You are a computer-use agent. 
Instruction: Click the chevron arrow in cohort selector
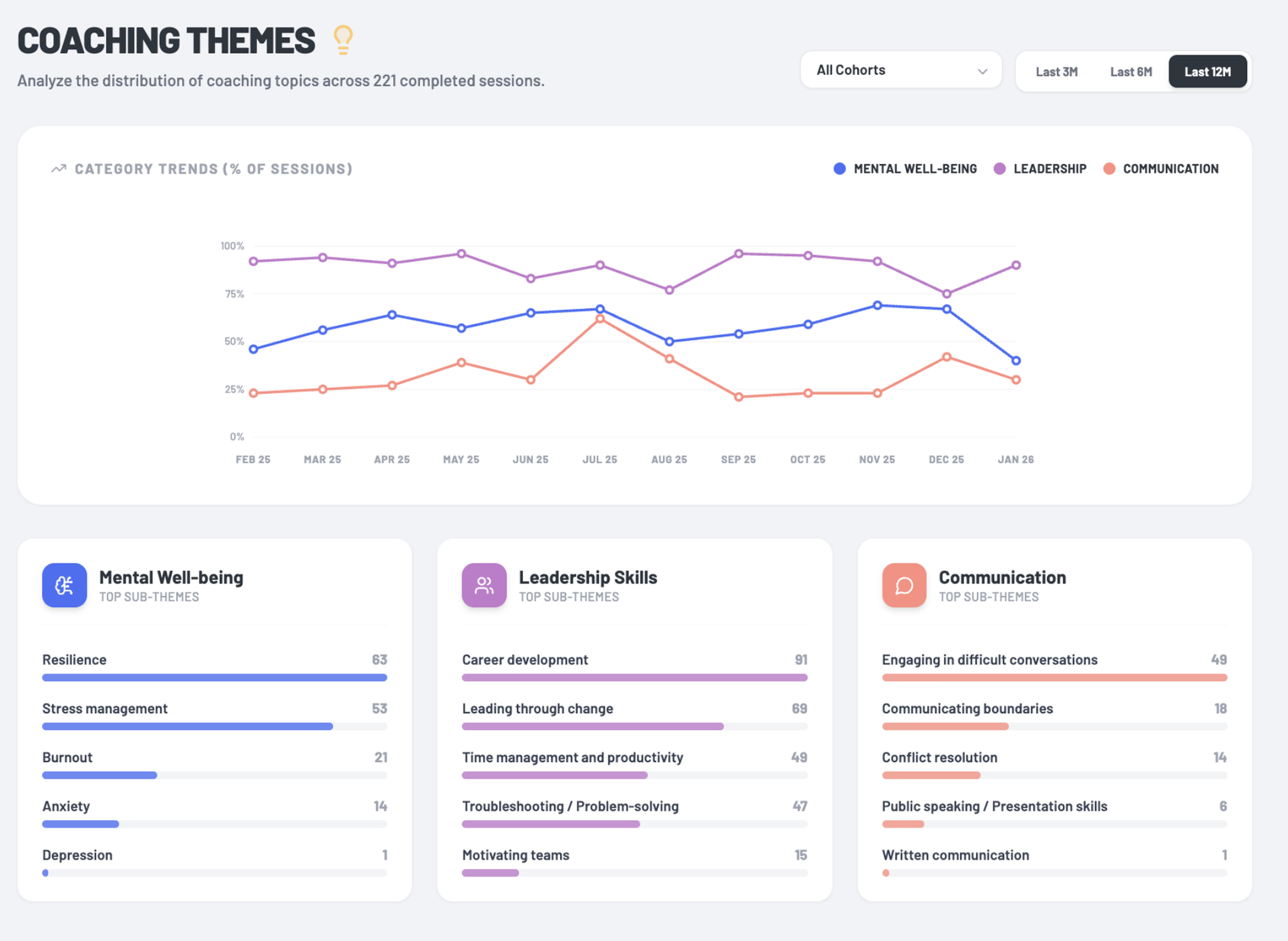[982, 71]
